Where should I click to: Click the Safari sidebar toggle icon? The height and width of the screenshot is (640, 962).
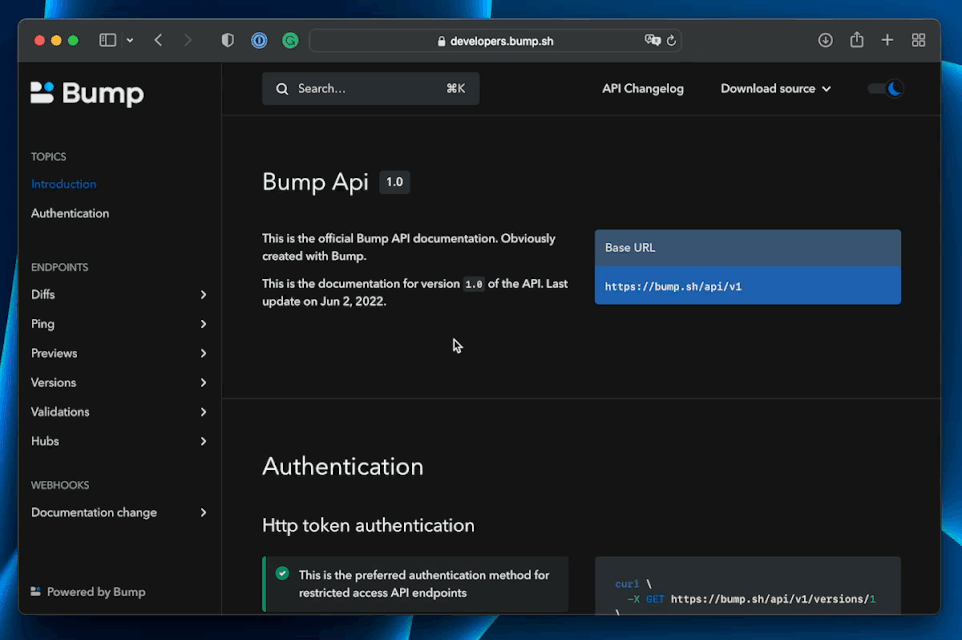pos(108,40)
